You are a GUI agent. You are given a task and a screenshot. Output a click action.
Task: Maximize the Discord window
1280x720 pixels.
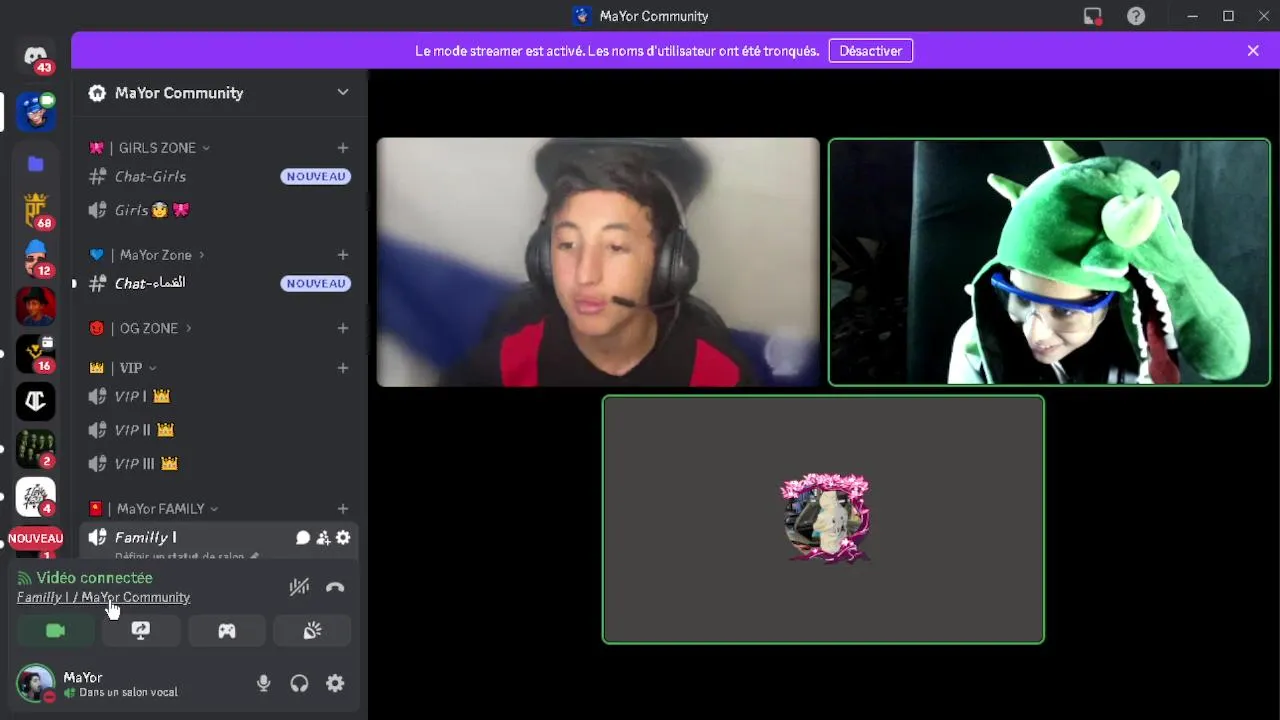click(x=1228, y=16)
